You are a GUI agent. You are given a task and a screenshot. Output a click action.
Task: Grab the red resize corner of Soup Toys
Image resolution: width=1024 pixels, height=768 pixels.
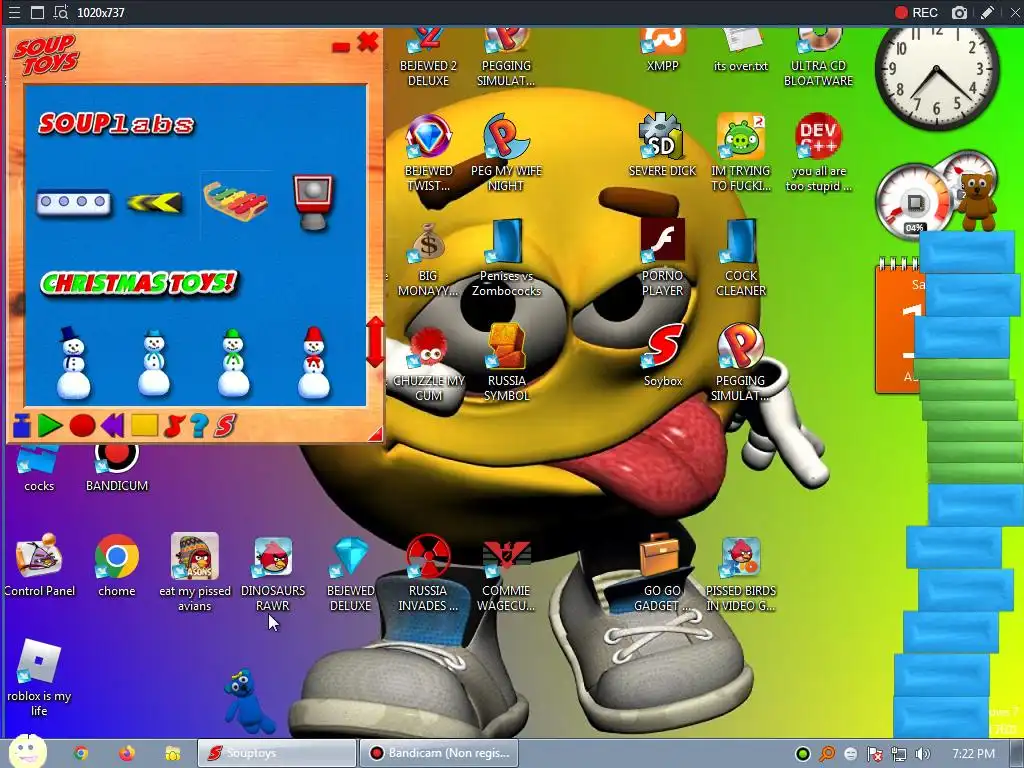375,434
